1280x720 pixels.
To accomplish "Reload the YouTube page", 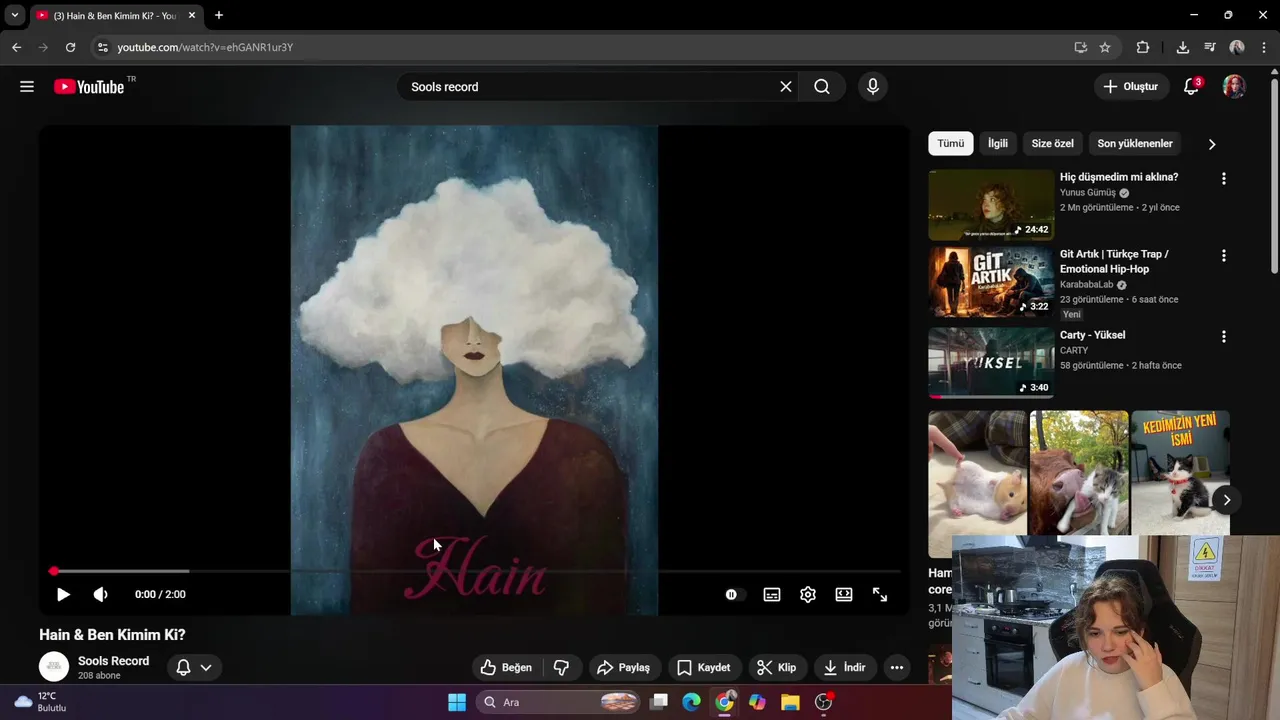I will pos(70,47).
